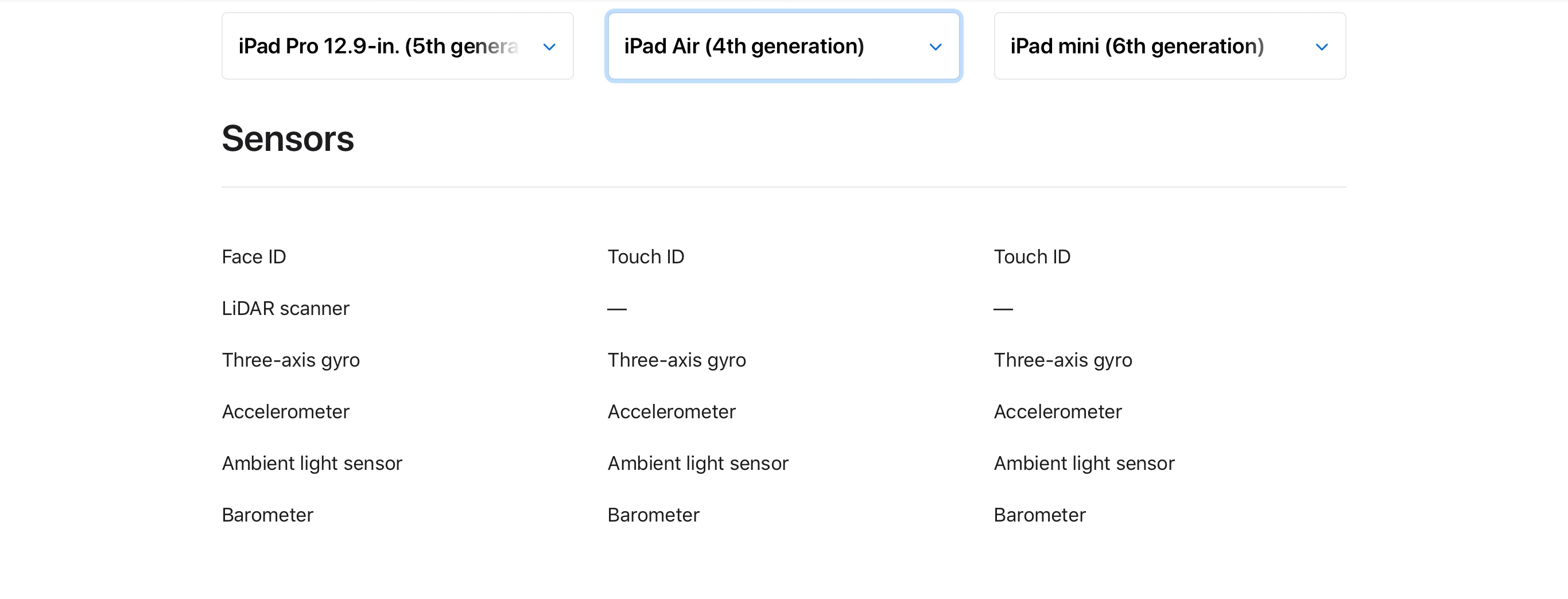Click Ambient light sensor in iPad Pro column
Screen dimensions: 1568x599
pos(312,464)
